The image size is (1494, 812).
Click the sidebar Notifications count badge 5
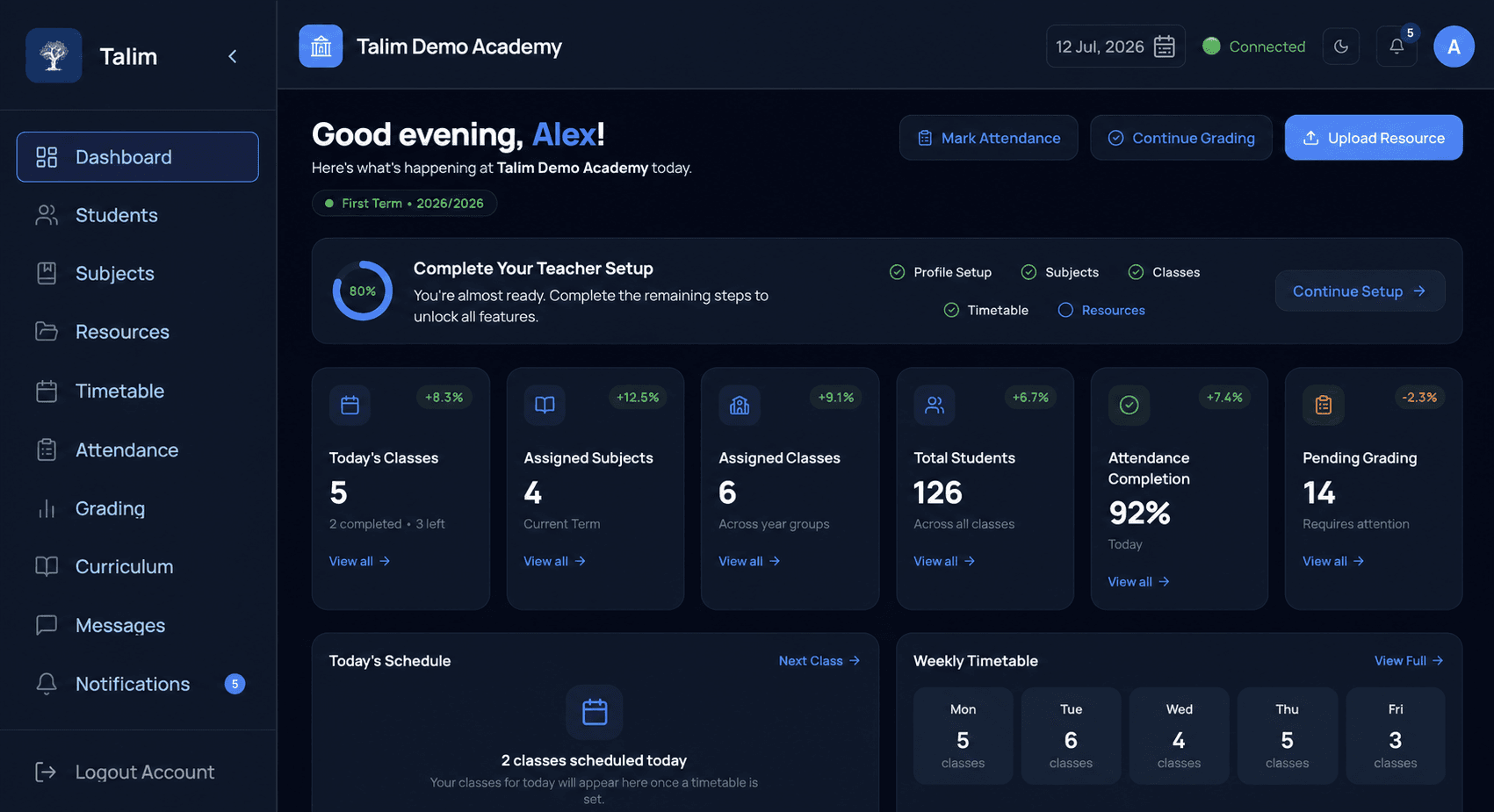click(235, 684)
